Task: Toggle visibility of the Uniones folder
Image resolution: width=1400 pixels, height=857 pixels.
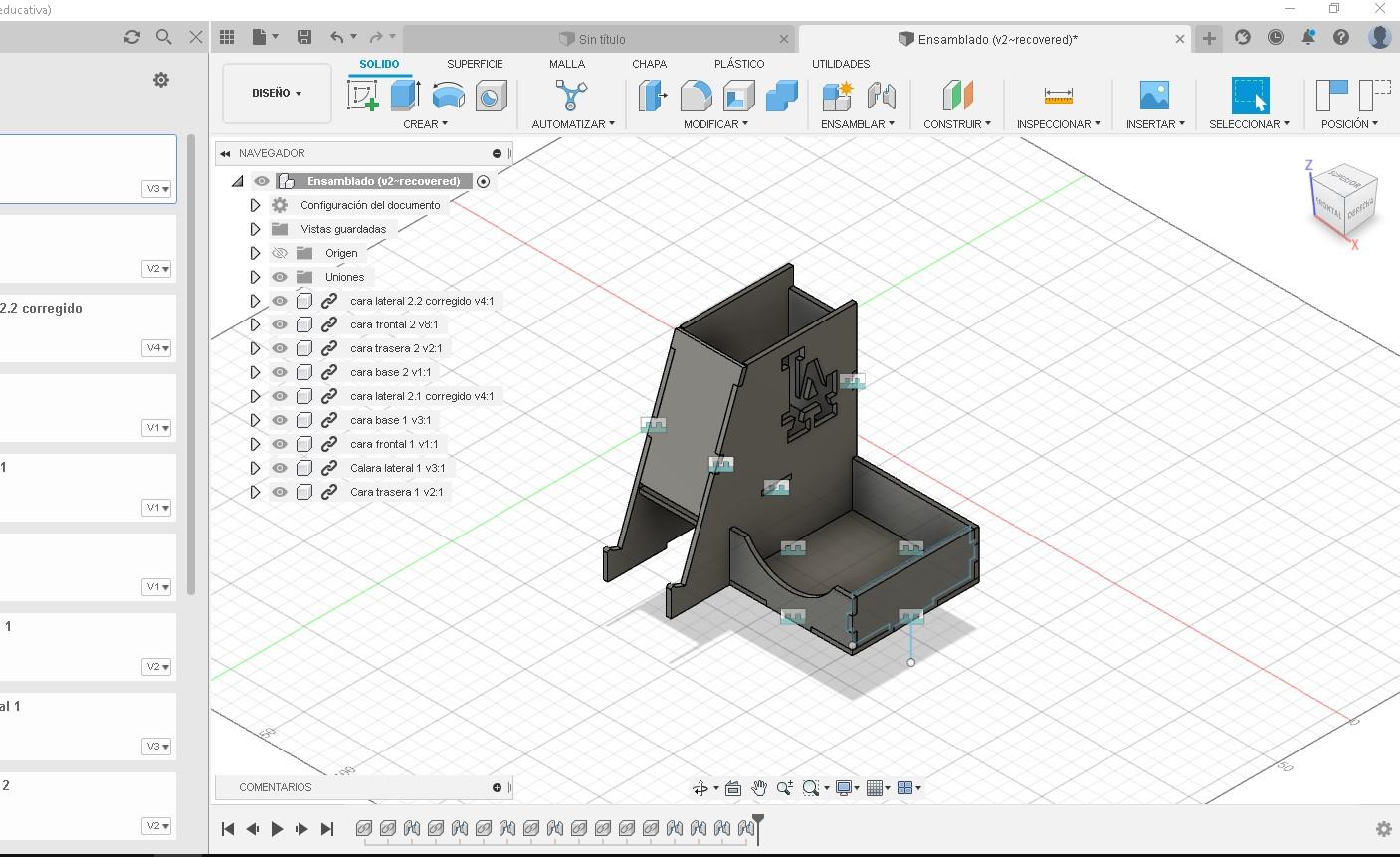Action: pyautogui.click(x=280, y=277)
